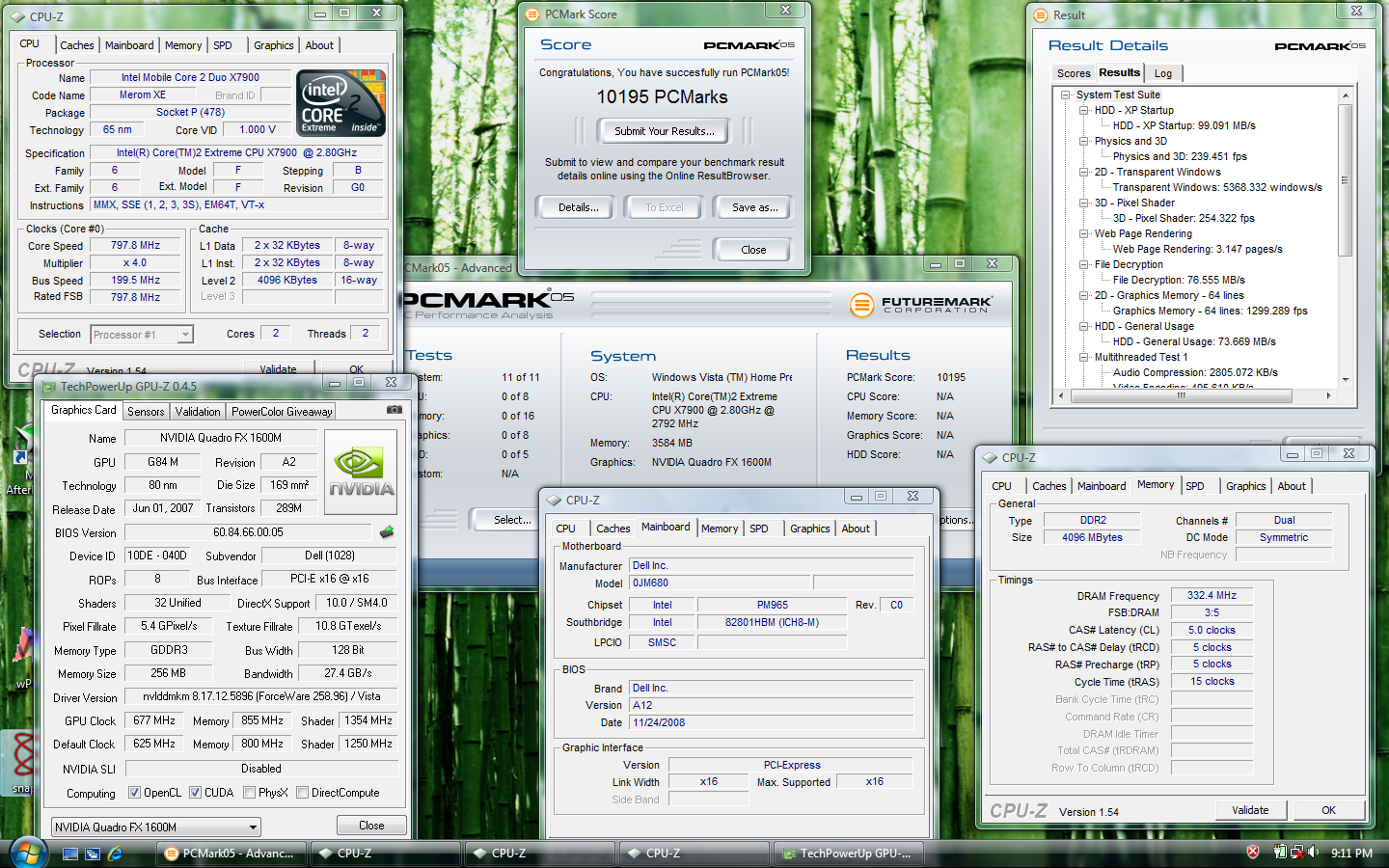Click the GPU-Z BIOS Version field
1389x868 pixels.
(x=248, y=532)
